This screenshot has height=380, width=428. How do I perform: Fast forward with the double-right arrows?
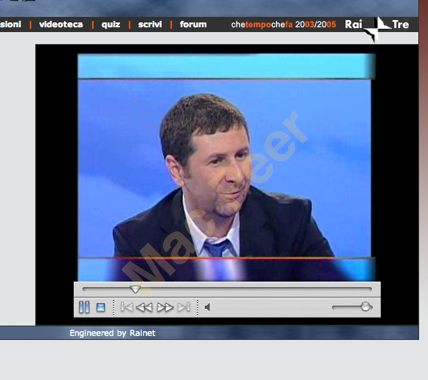pos(165,307)
